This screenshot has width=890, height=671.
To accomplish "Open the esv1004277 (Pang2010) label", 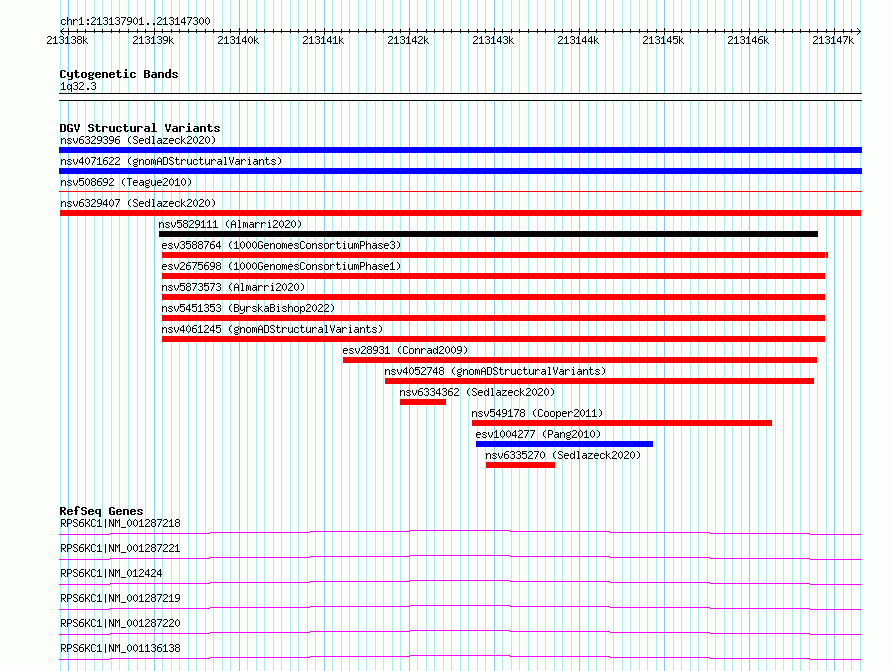I will (x=538, y=434).
